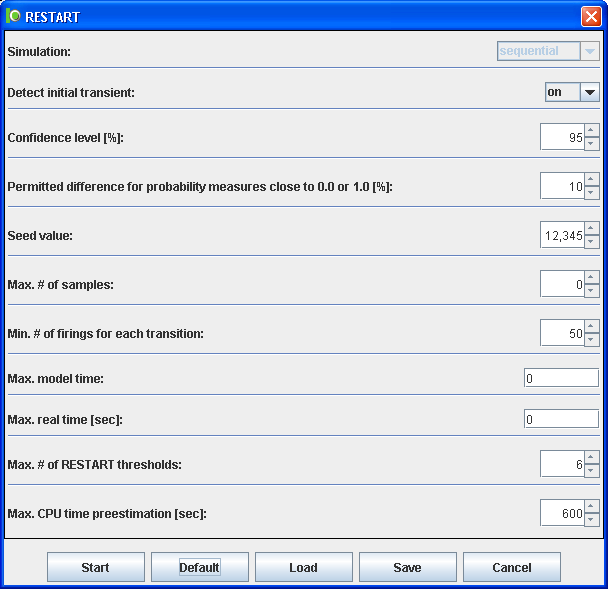
Task: Cancel the RESTART dialog
Action: (512, 567)
